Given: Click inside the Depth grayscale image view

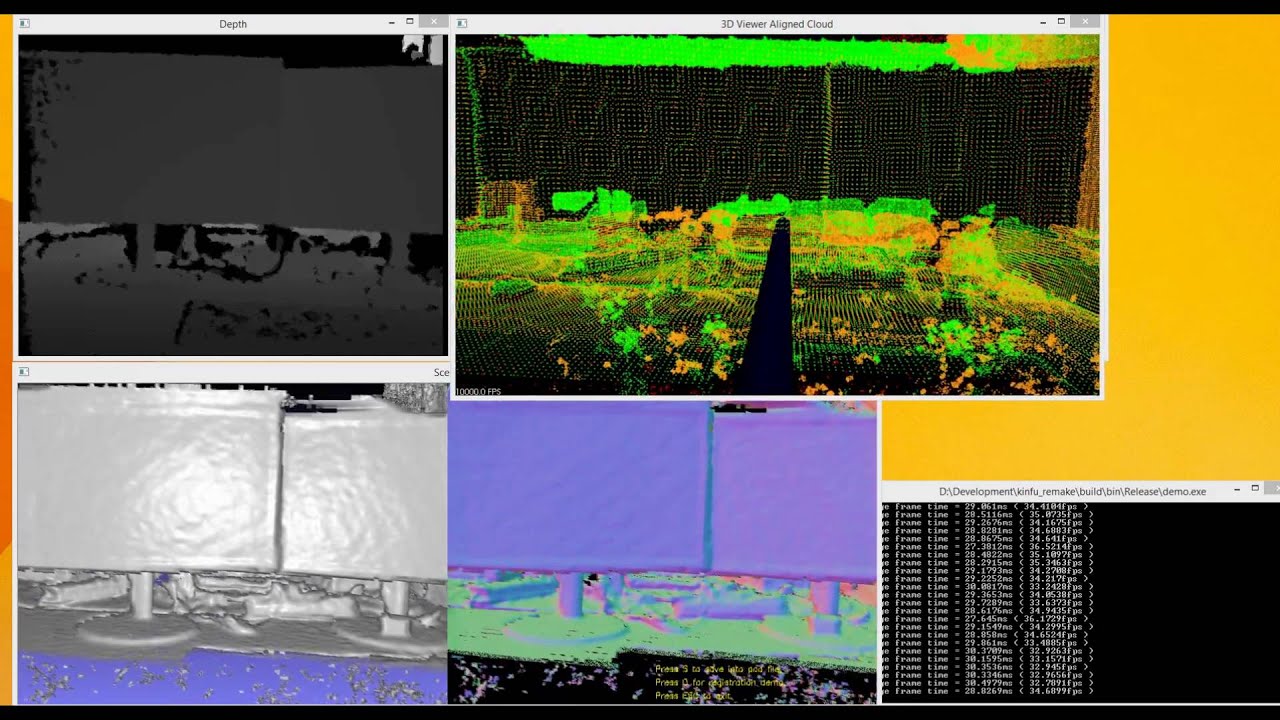Looking at the screenshot, I should (x=233, y=195).
